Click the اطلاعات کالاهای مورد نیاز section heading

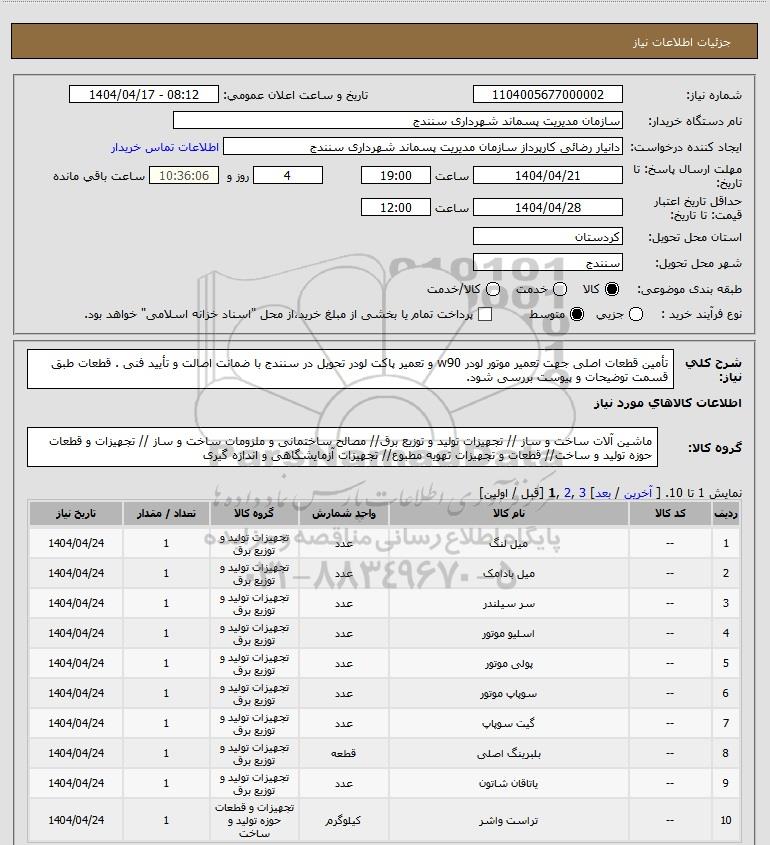coord(668,403)
